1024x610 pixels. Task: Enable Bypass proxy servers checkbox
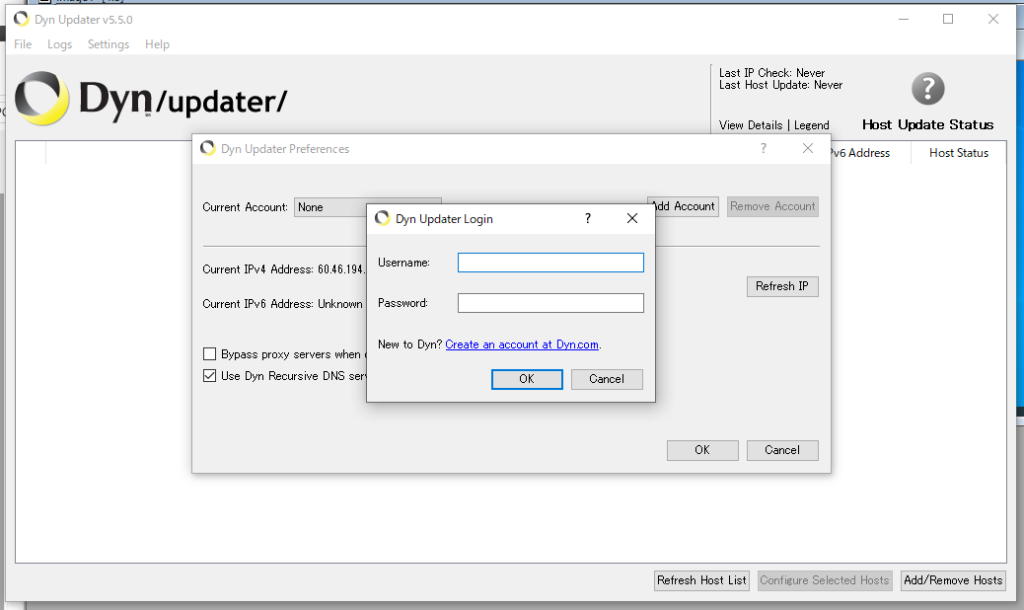(x=210, y=354)
